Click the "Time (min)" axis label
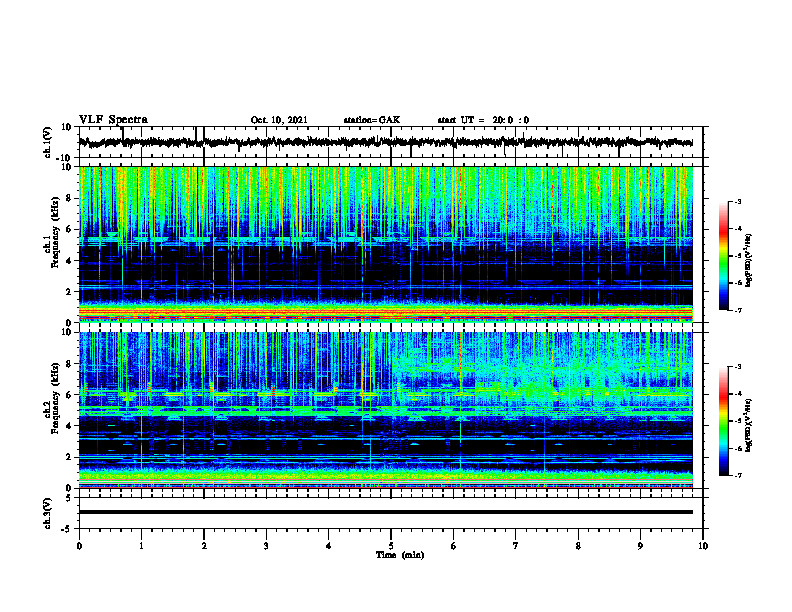 (x=400, y=555)
